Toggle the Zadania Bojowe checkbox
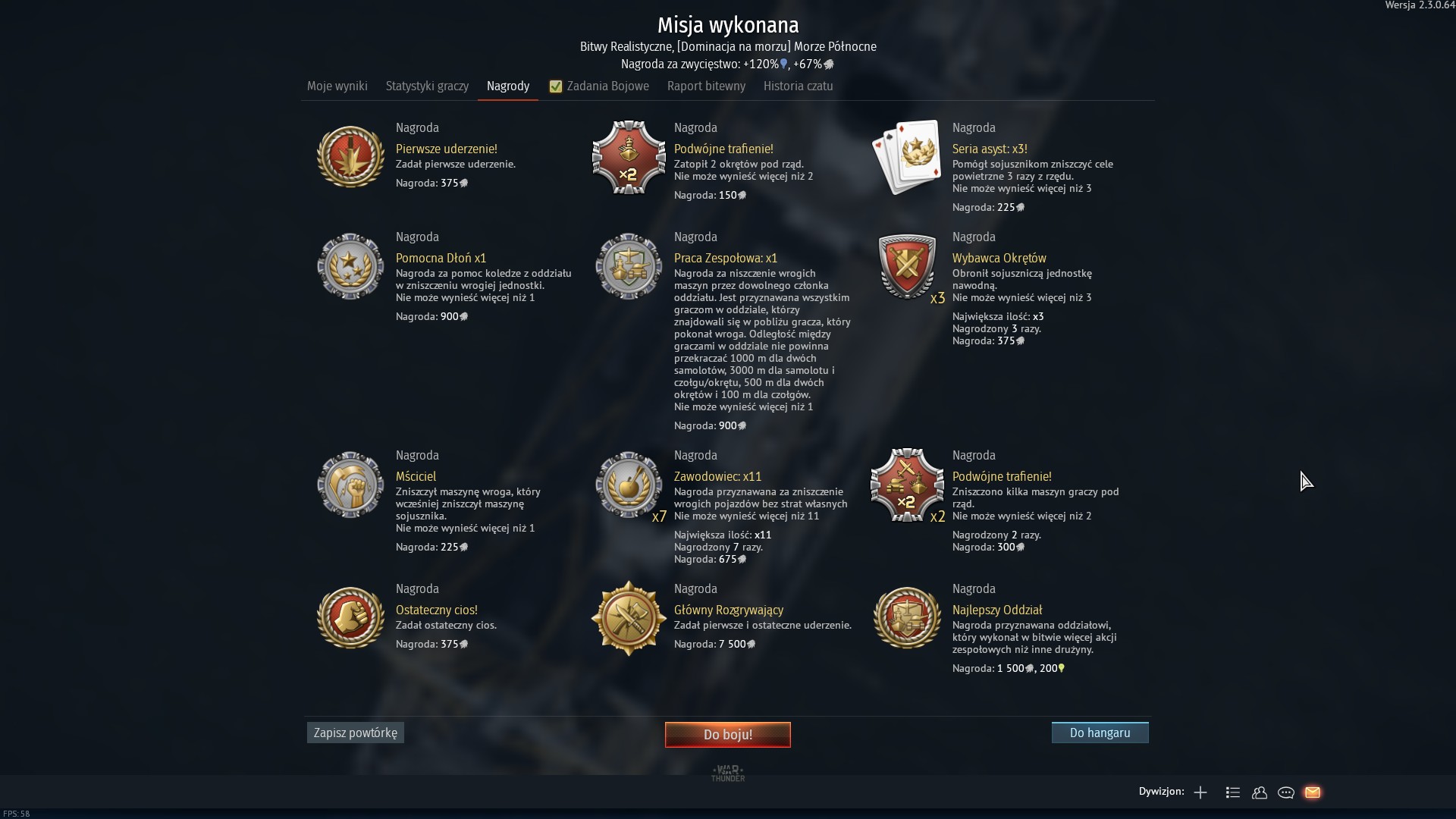Viewport: 1456px width, 819px height. click(556, 86)
